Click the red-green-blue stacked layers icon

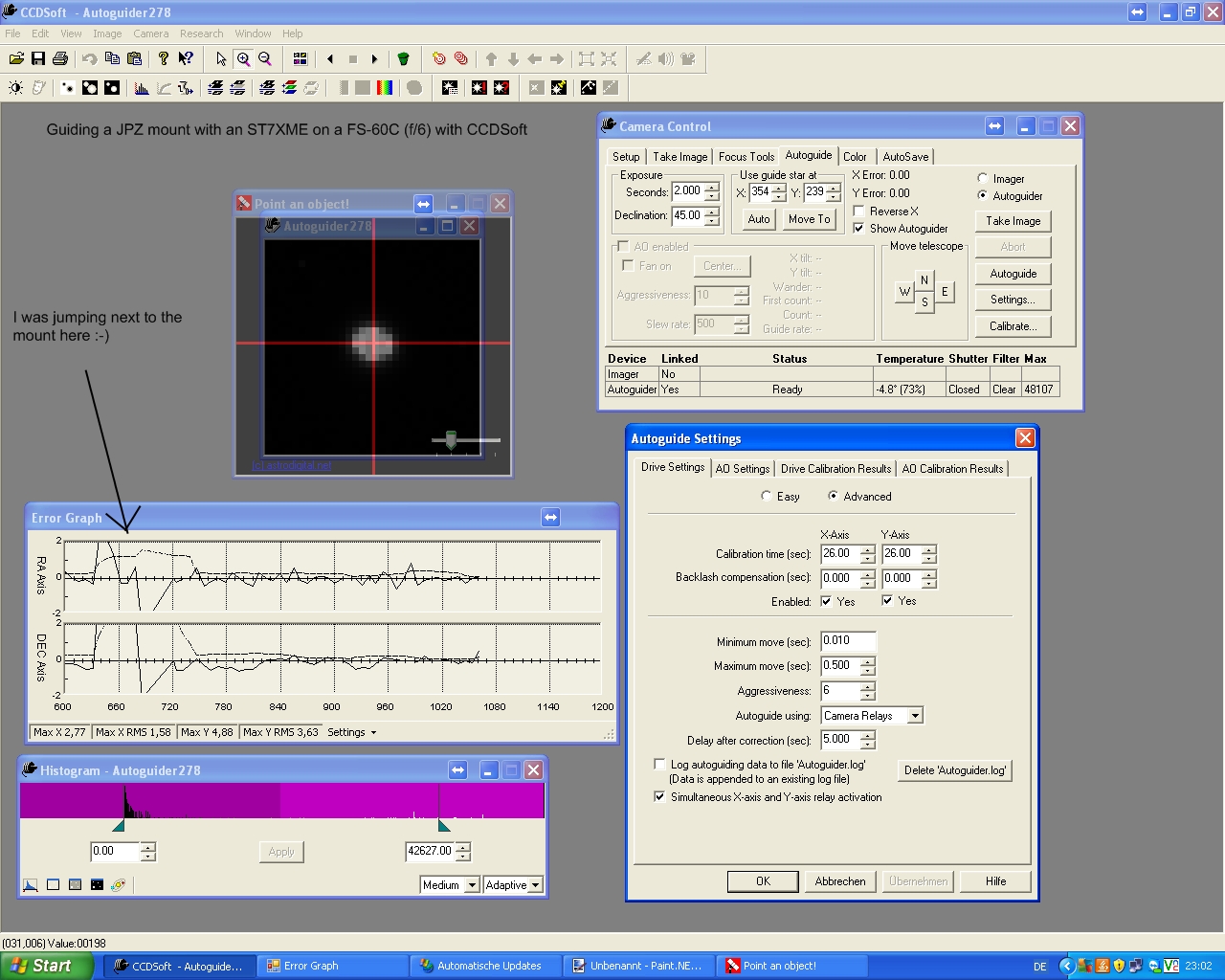[x=289, y=88]
